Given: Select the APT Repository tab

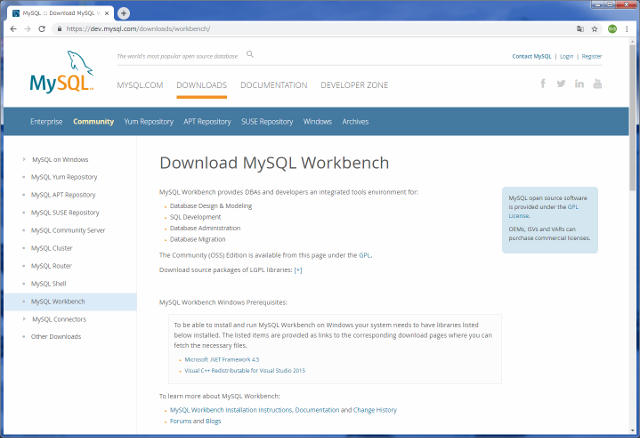Looking at the screenshot, I should point(207,121).
